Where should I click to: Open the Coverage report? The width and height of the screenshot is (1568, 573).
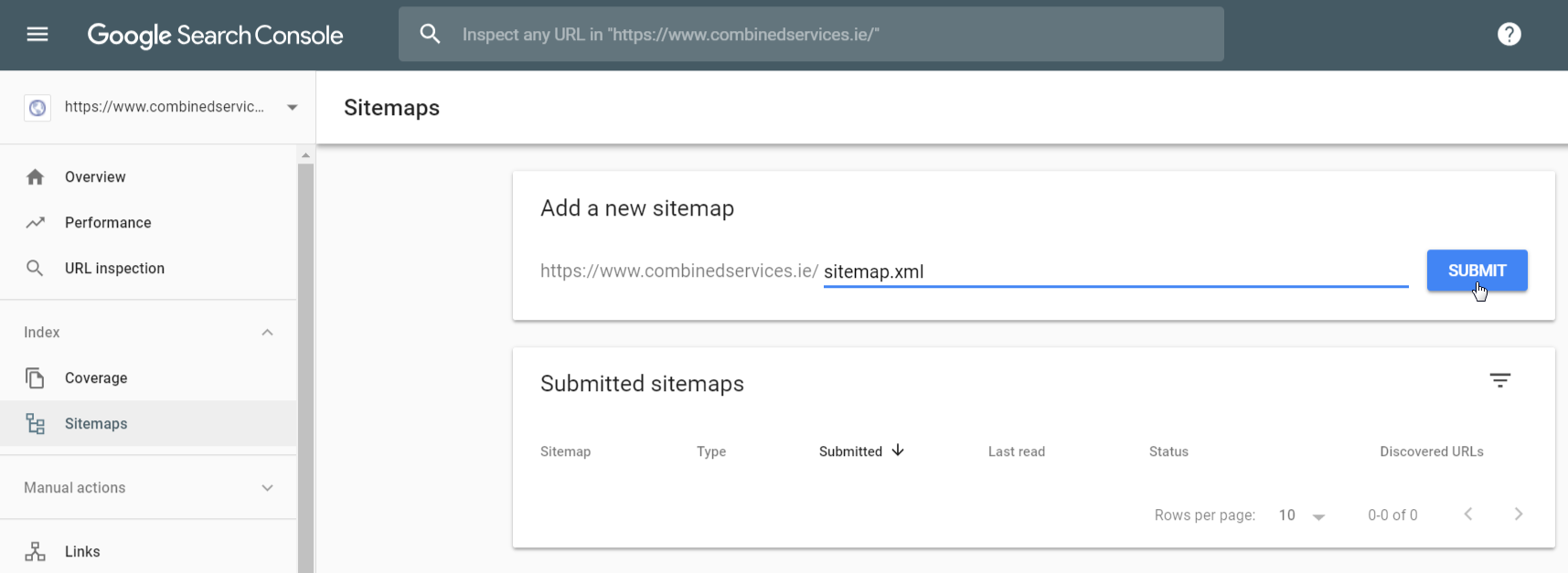pos(148,378)
